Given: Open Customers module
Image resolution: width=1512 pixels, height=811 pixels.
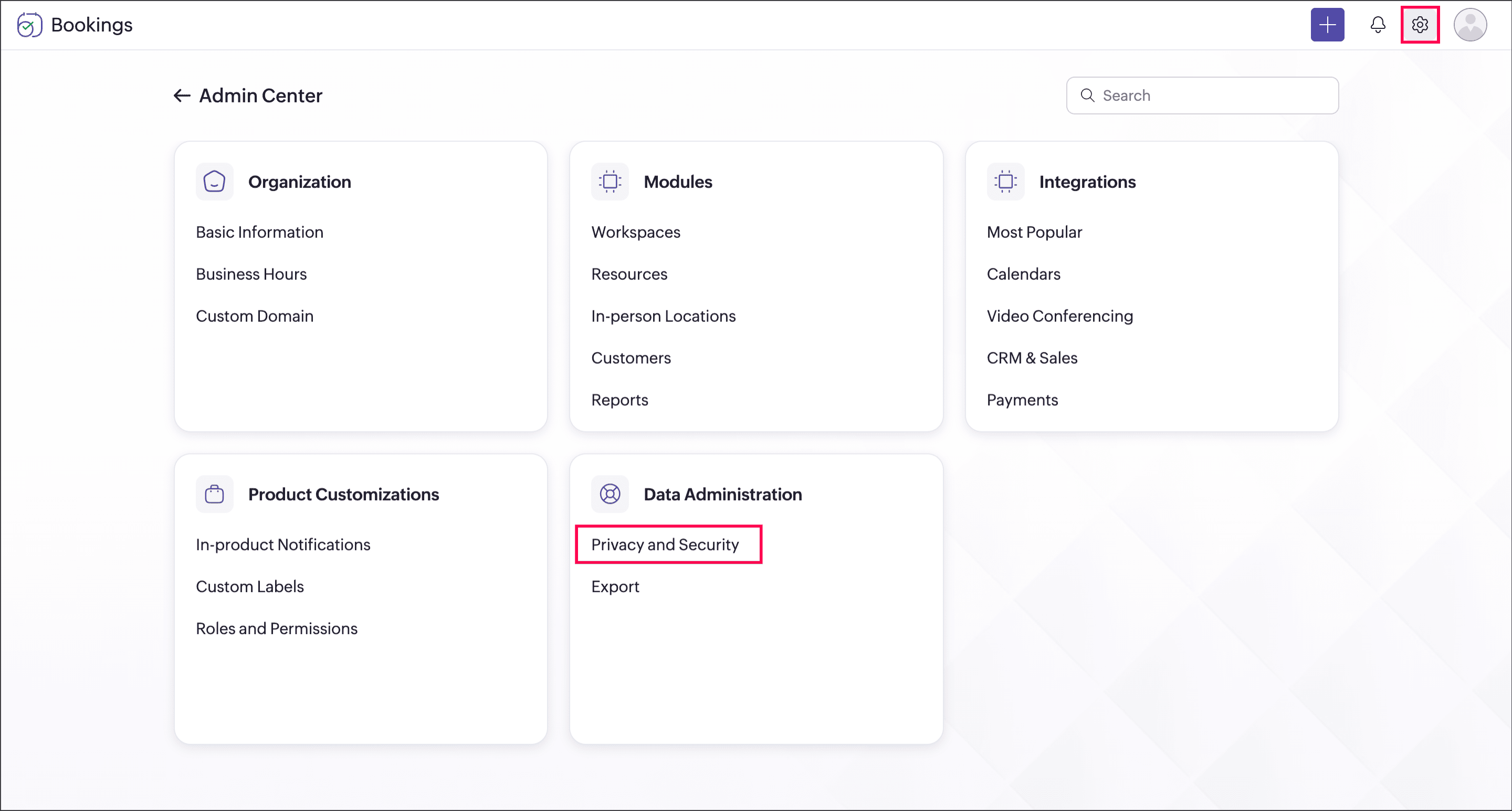Looking at the screenshot, I should [631, 358].
